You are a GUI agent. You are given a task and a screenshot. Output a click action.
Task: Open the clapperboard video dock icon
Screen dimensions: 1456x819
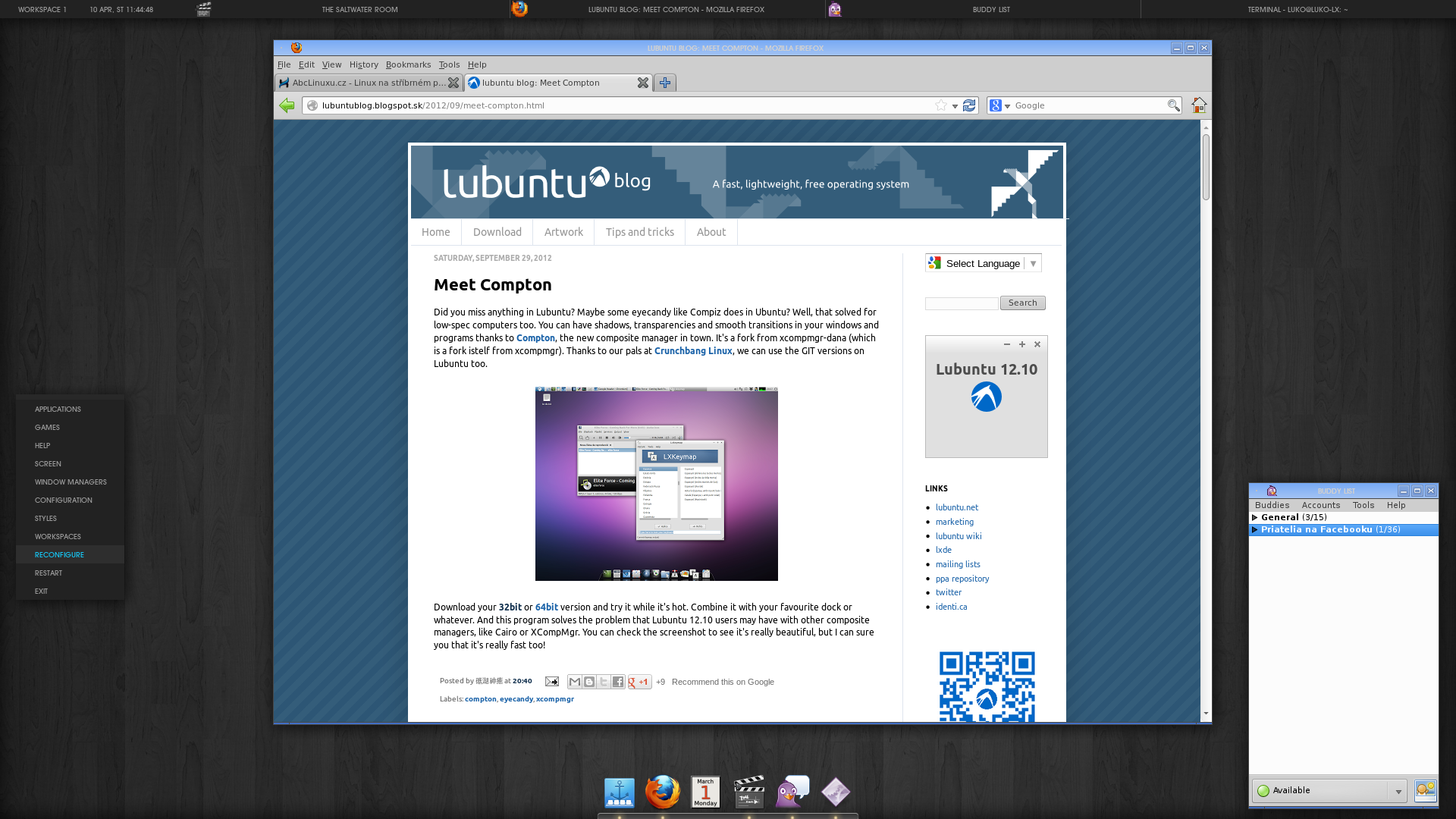(x=749, y=792)
